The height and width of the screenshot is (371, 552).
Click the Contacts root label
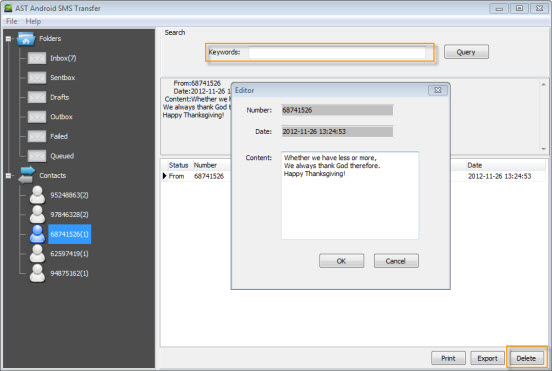tap(52, 175)
